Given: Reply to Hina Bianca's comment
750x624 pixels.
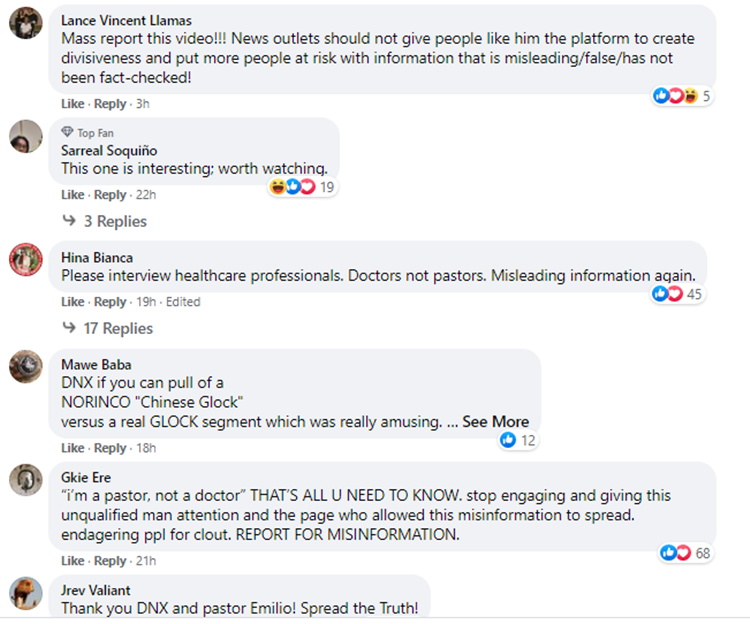Looking at the screenshot, I should [110, 302].
